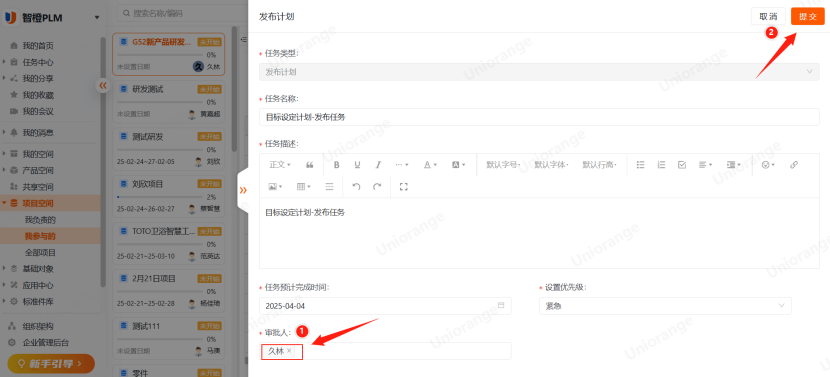Open the more text styles menu
The height and width of the screenshot is (377, 830).
point(402,165)
